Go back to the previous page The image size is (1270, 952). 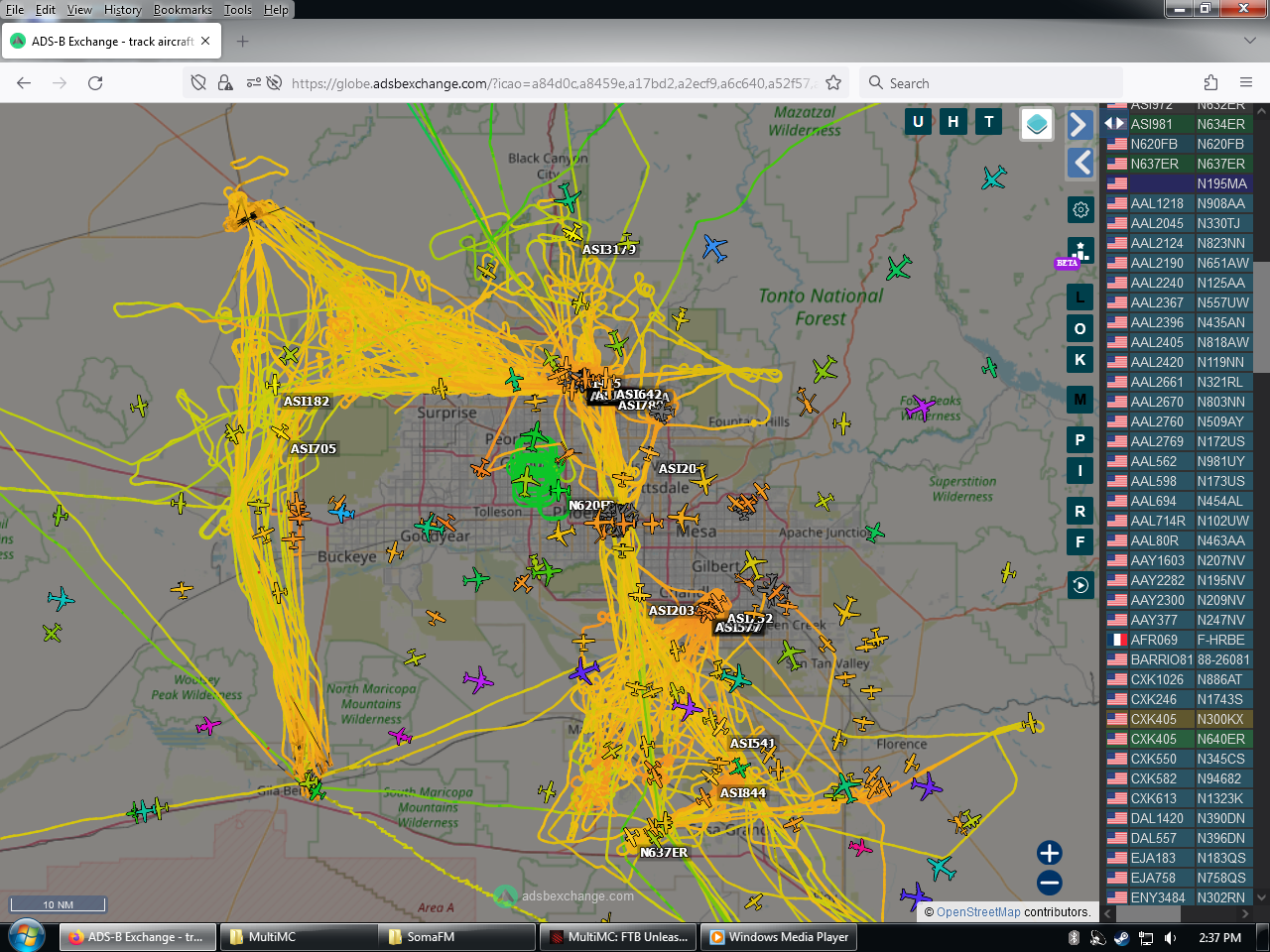coord(24,83)
